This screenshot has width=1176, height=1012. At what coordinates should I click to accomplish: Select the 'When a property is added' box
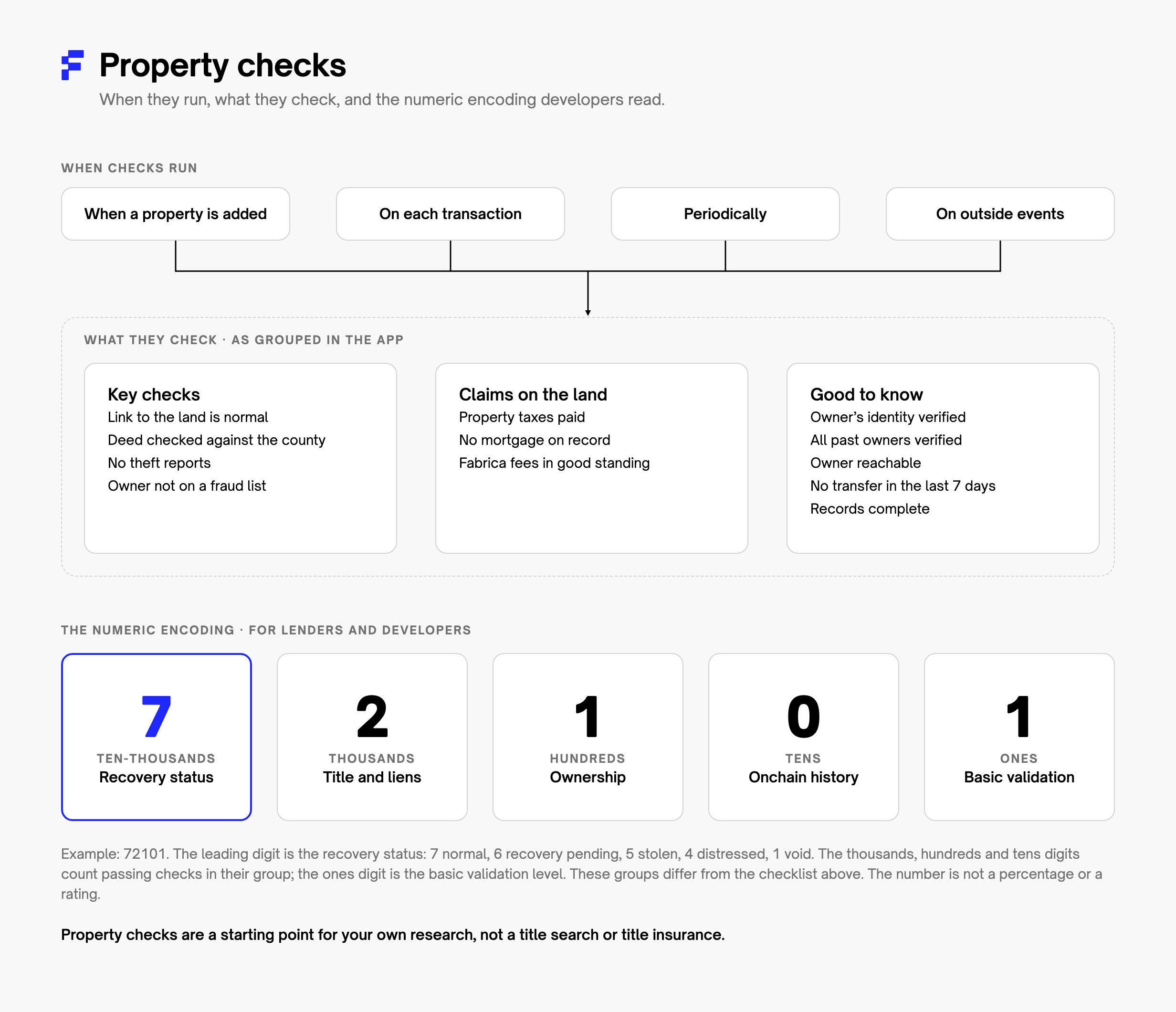tap(175, 214)
